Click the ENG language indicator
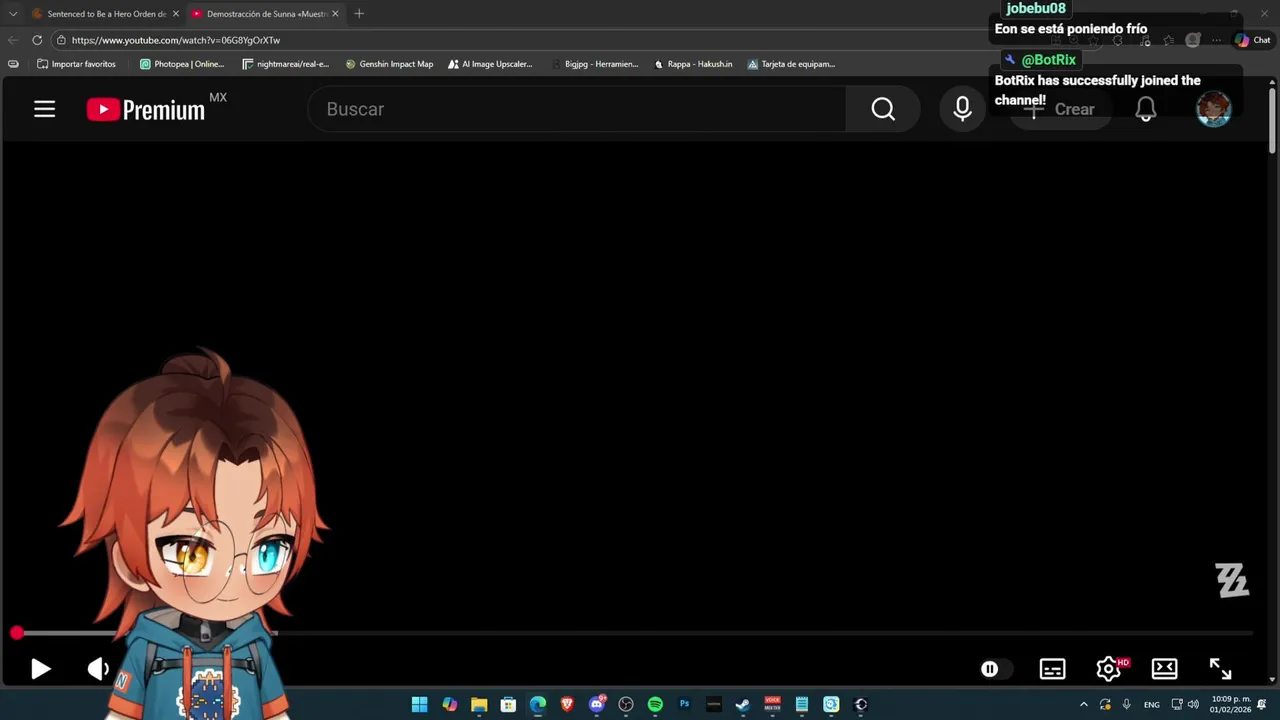 pos(1152,705)
